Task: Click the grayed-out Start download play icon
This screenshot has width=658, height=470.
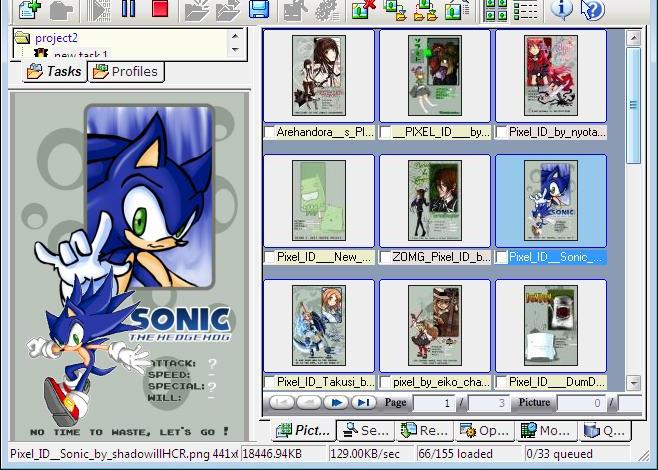Action: click(98, 9)
